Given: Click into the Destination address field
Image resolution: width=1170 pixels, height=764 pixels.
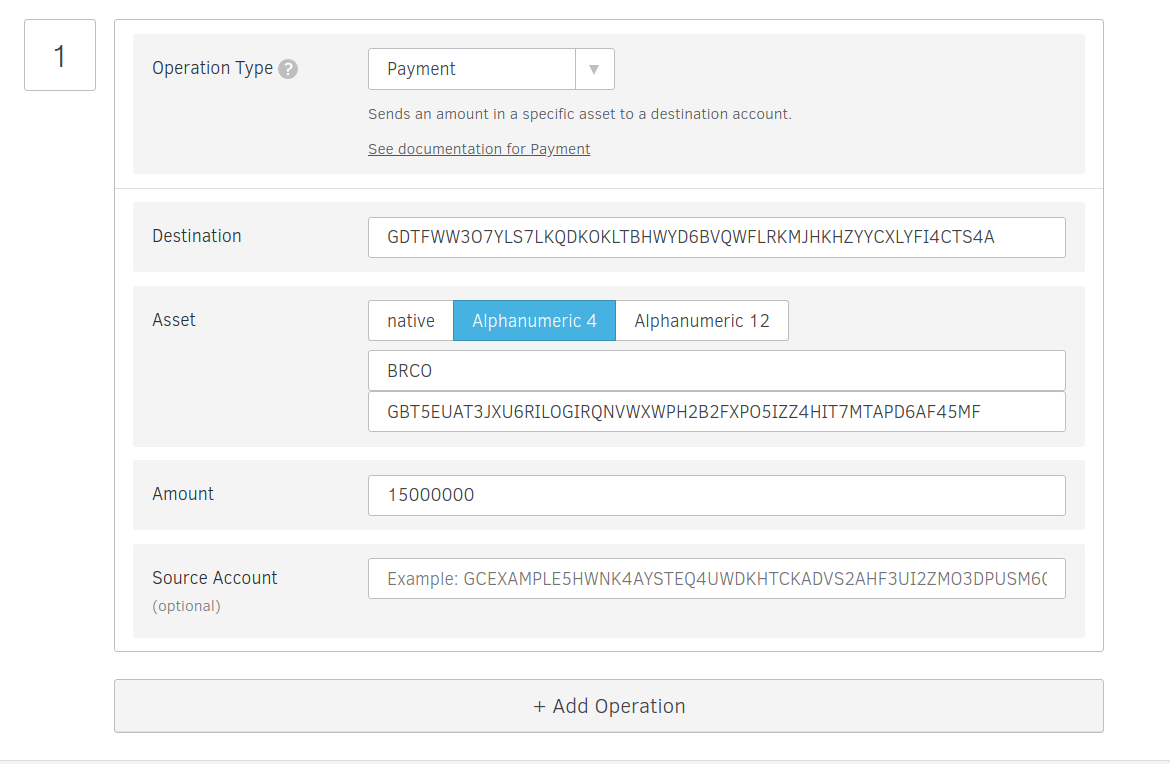Looking at the screenshot, I should pos(716,237).
